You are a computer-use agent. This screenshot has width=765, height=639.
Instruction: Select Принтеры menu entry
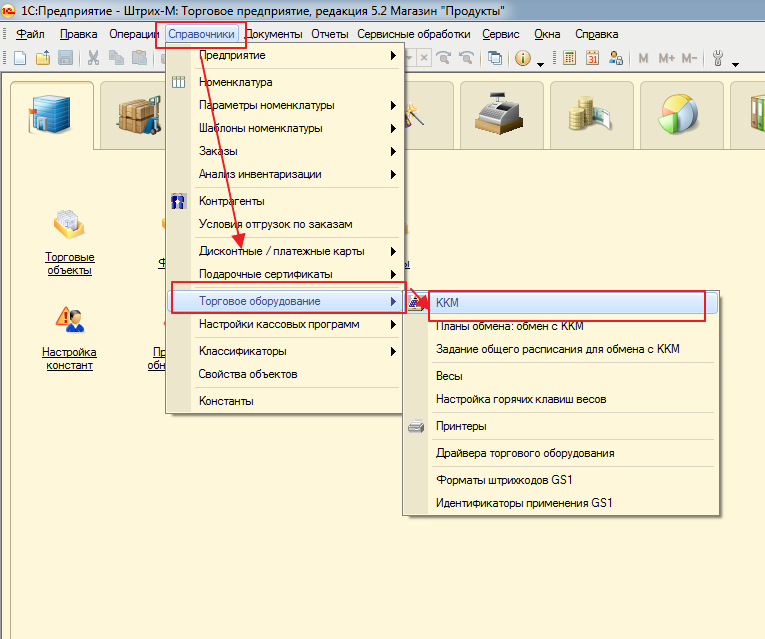tap(462, 426)
